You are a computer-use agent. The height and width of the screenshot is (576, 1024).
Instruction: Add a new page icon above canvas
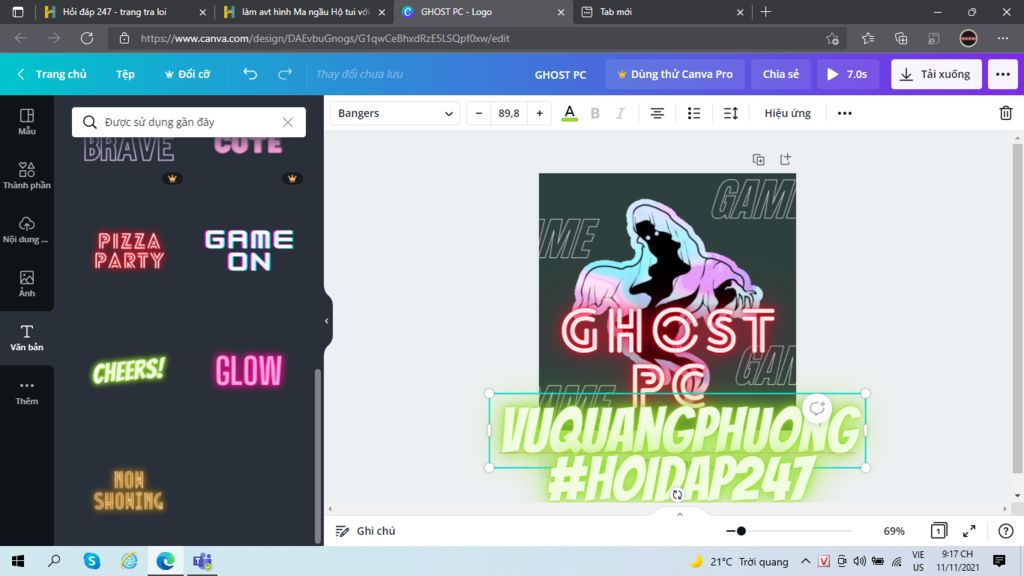[785, 159]
